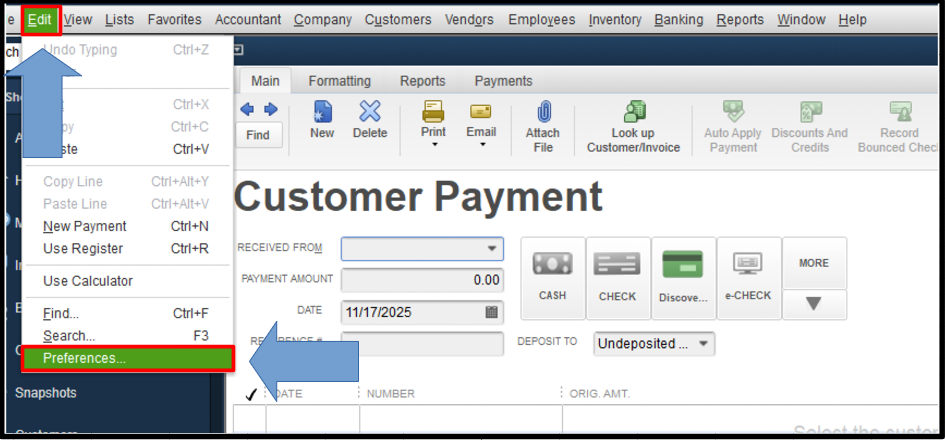This screenshot has height=440, width=945.
Task: Select Use Register in Edit menu
Action: [126, 248]
